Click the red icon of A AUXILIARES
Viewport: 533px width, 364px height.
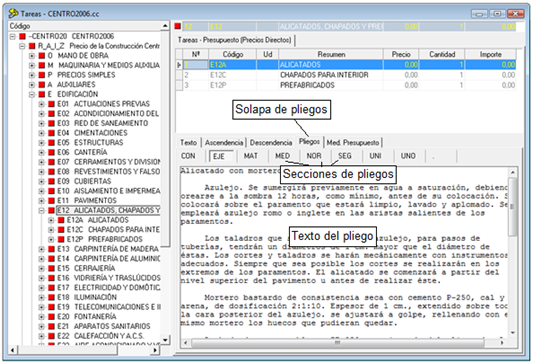[42, 85]
